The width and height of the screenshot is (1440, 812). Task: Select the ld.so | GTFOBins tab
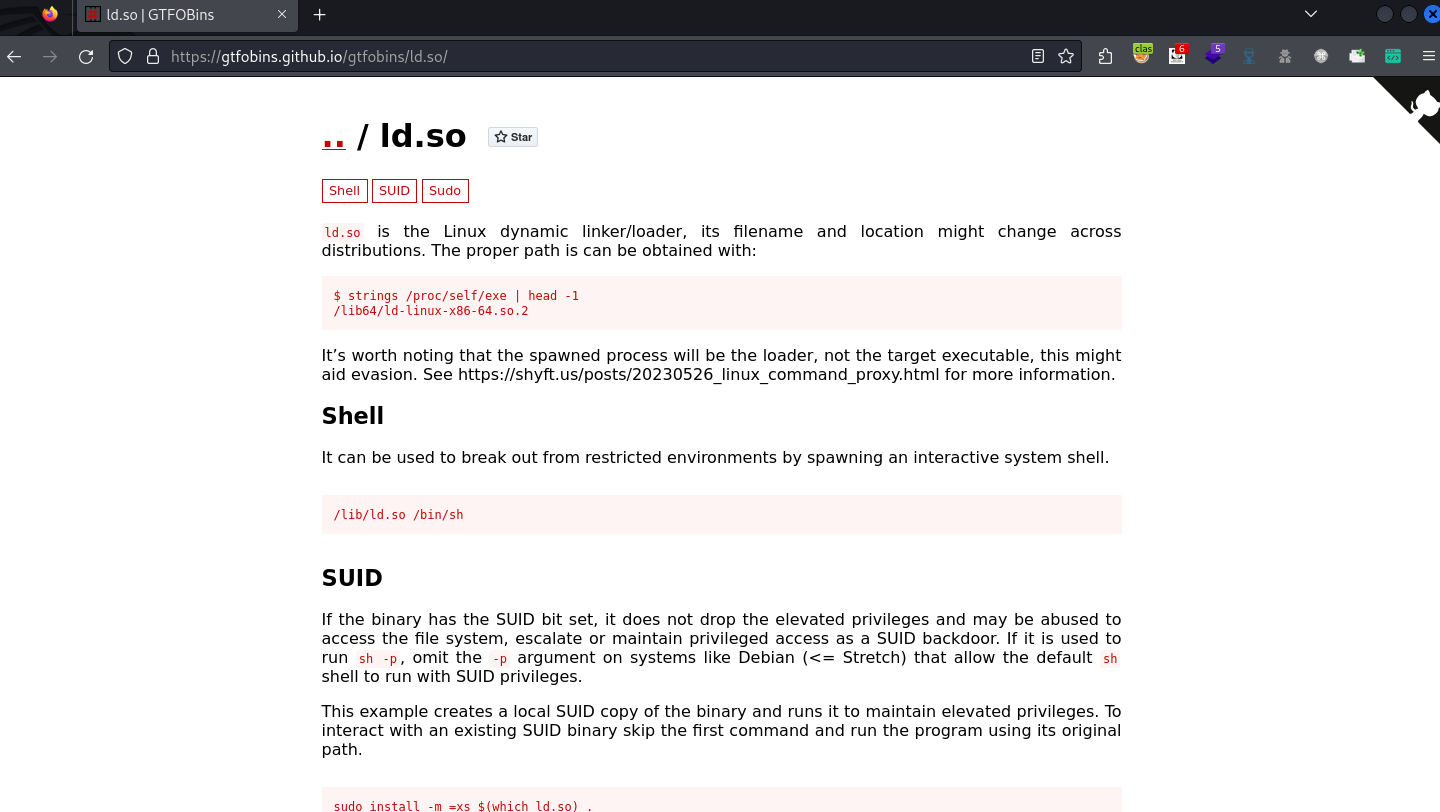187,15
